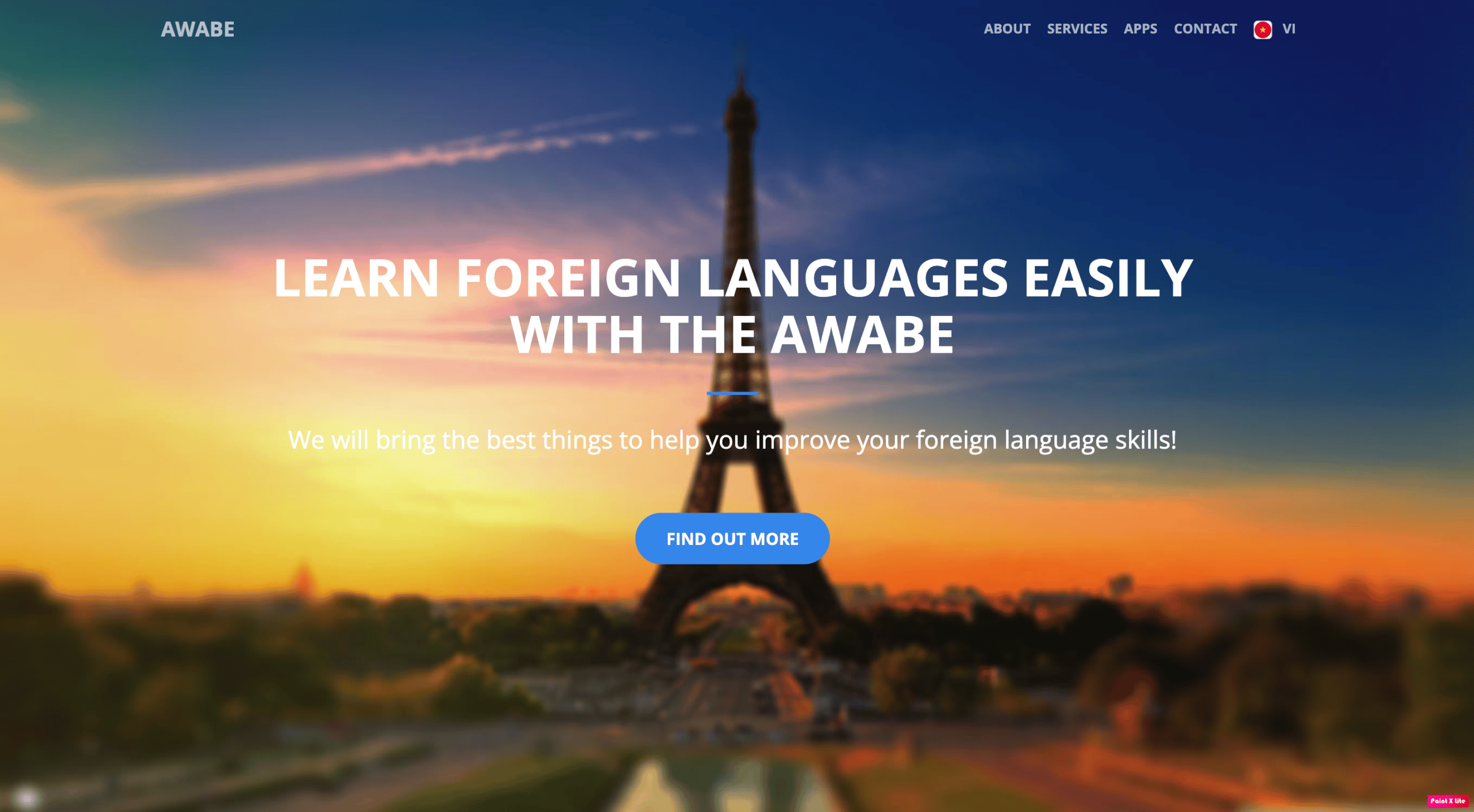
Task: Click the navigation language expander arrow
Action: coord(1289,28)
